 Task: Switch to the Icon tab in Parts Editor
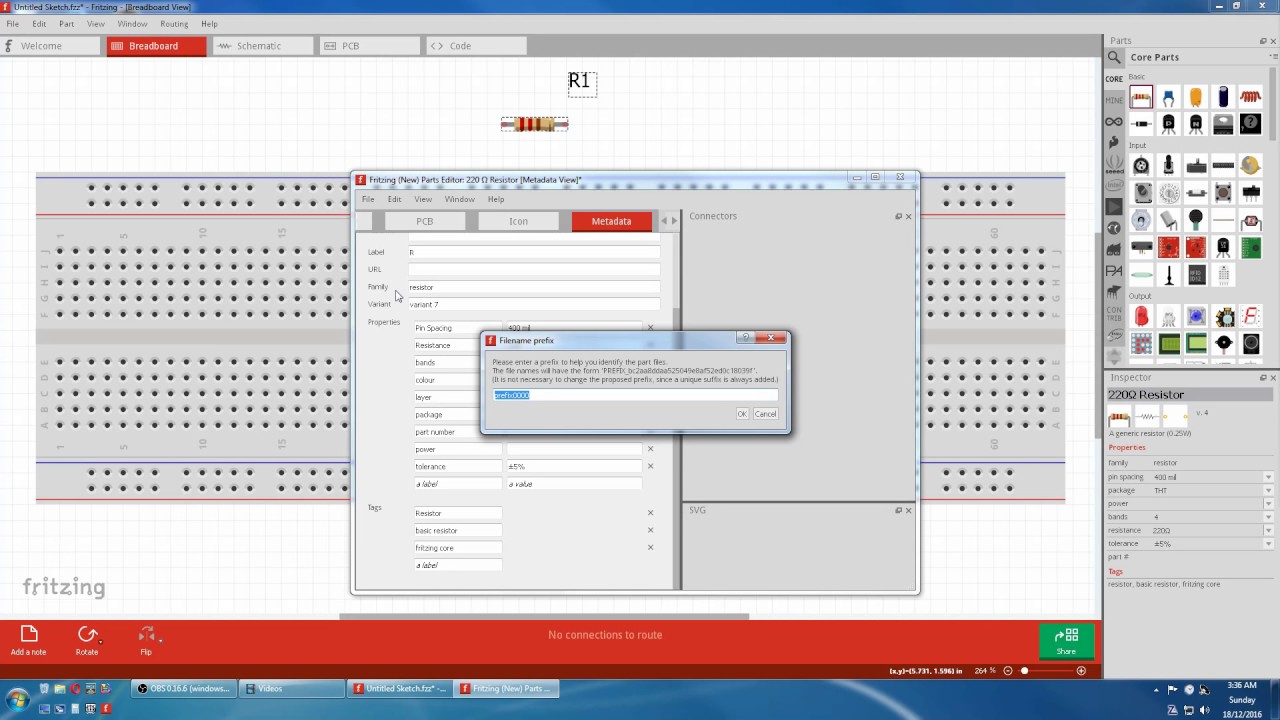click(518, 221)
